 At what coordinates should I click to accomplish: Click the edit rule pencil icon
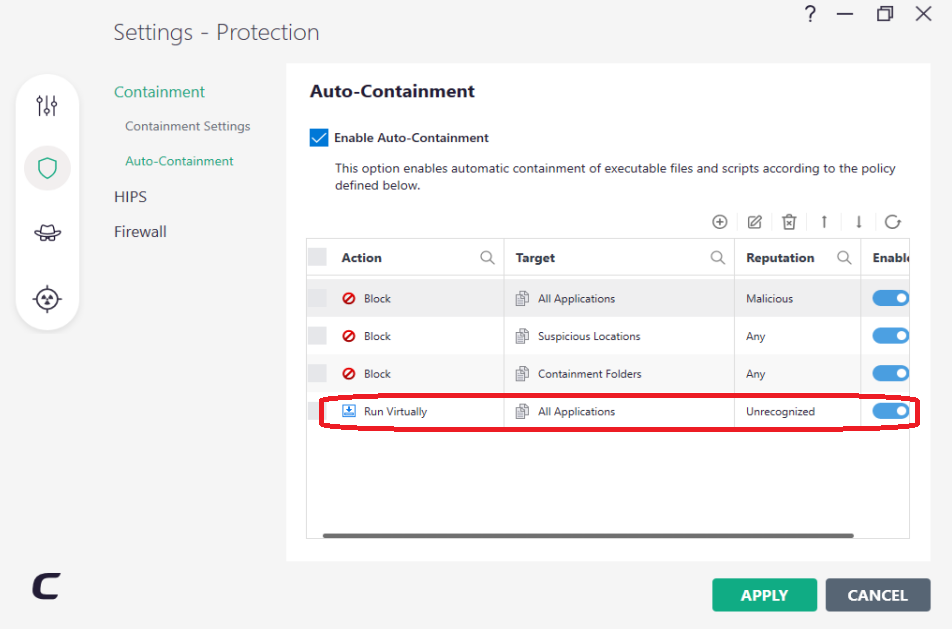[x=754, y=222]
